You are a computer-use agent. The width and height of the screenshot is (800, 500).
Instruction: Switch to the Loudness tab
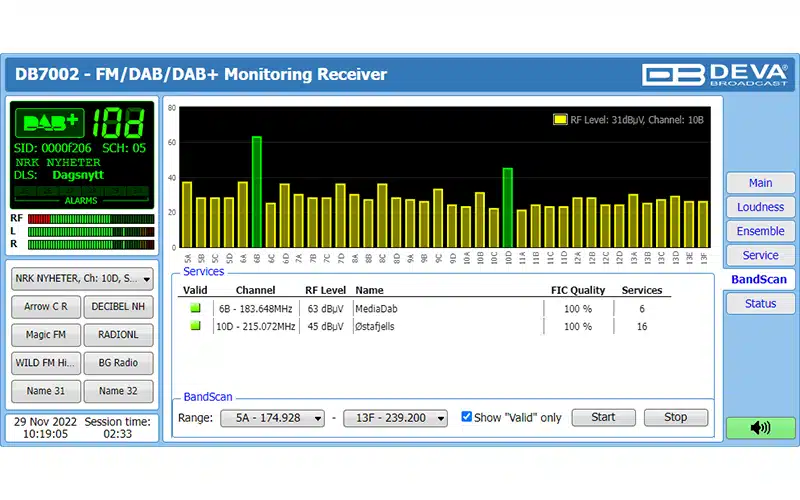[760, 207]
